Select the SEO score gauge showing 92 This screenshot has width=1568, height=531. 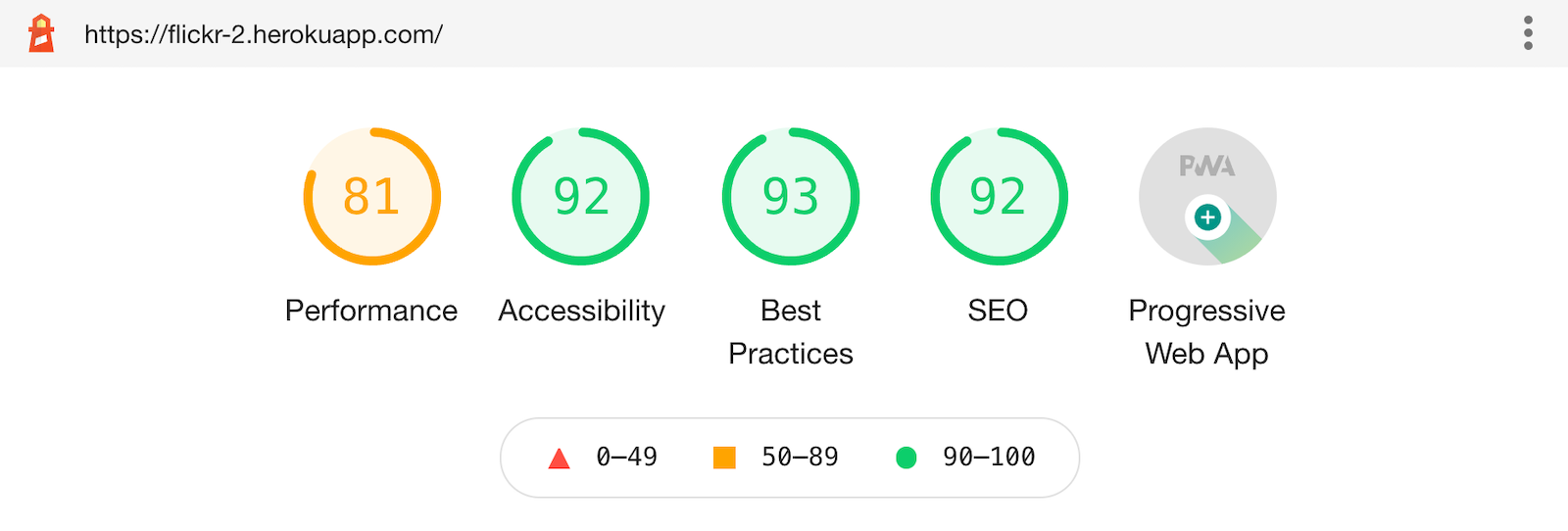[x=999, y=196]
